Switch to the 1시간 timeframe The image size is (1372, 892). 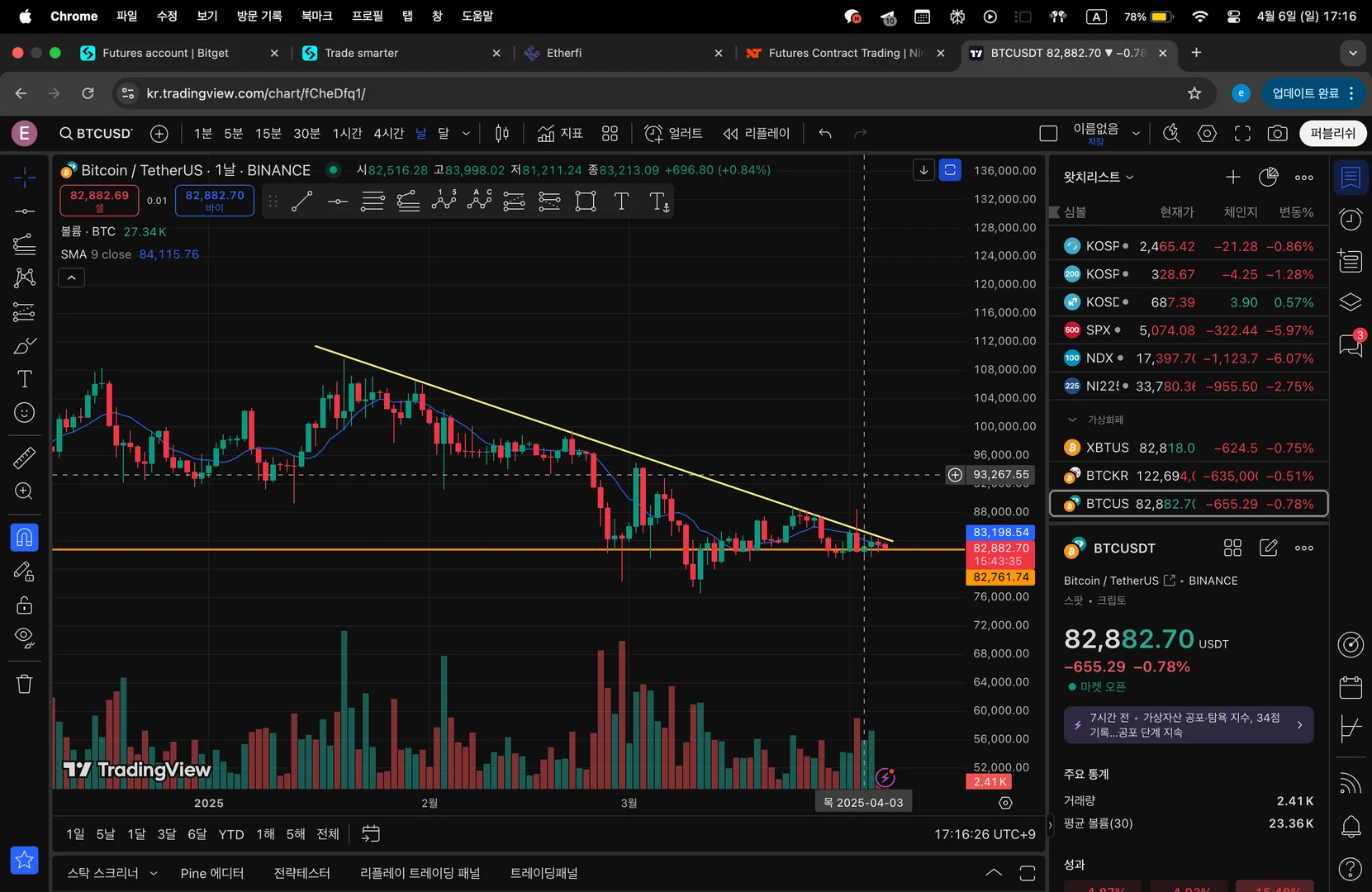347,134
